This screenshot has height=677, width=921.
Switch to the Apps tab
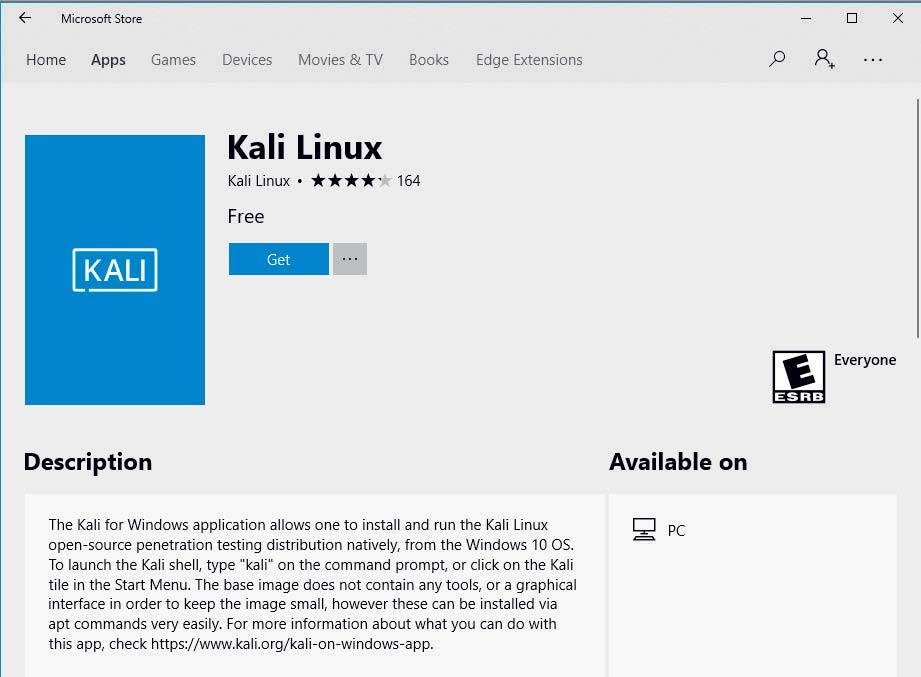pos(108,60)
